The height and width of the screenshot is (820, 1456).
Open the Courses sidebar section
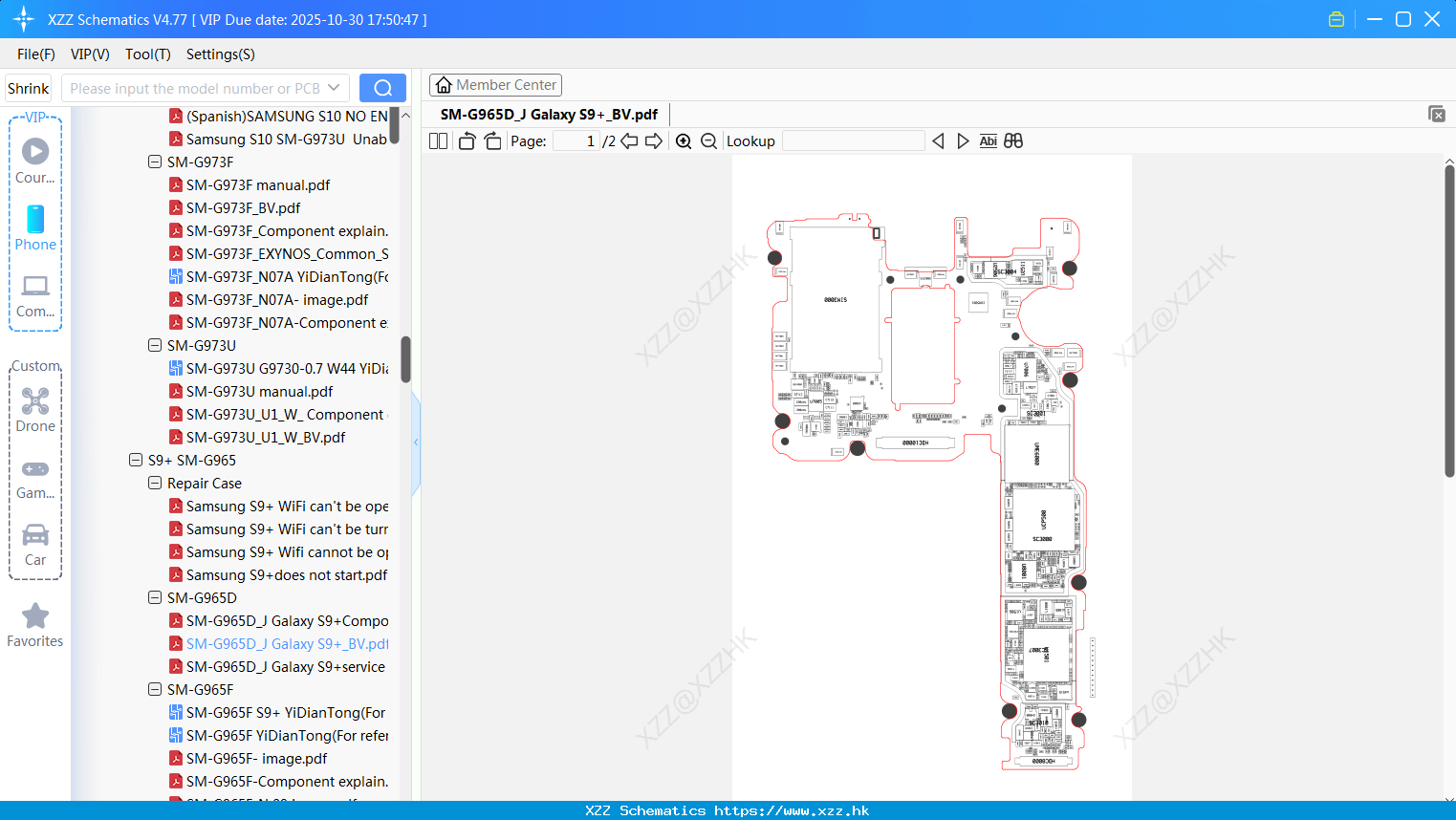(x=35, y=161)
